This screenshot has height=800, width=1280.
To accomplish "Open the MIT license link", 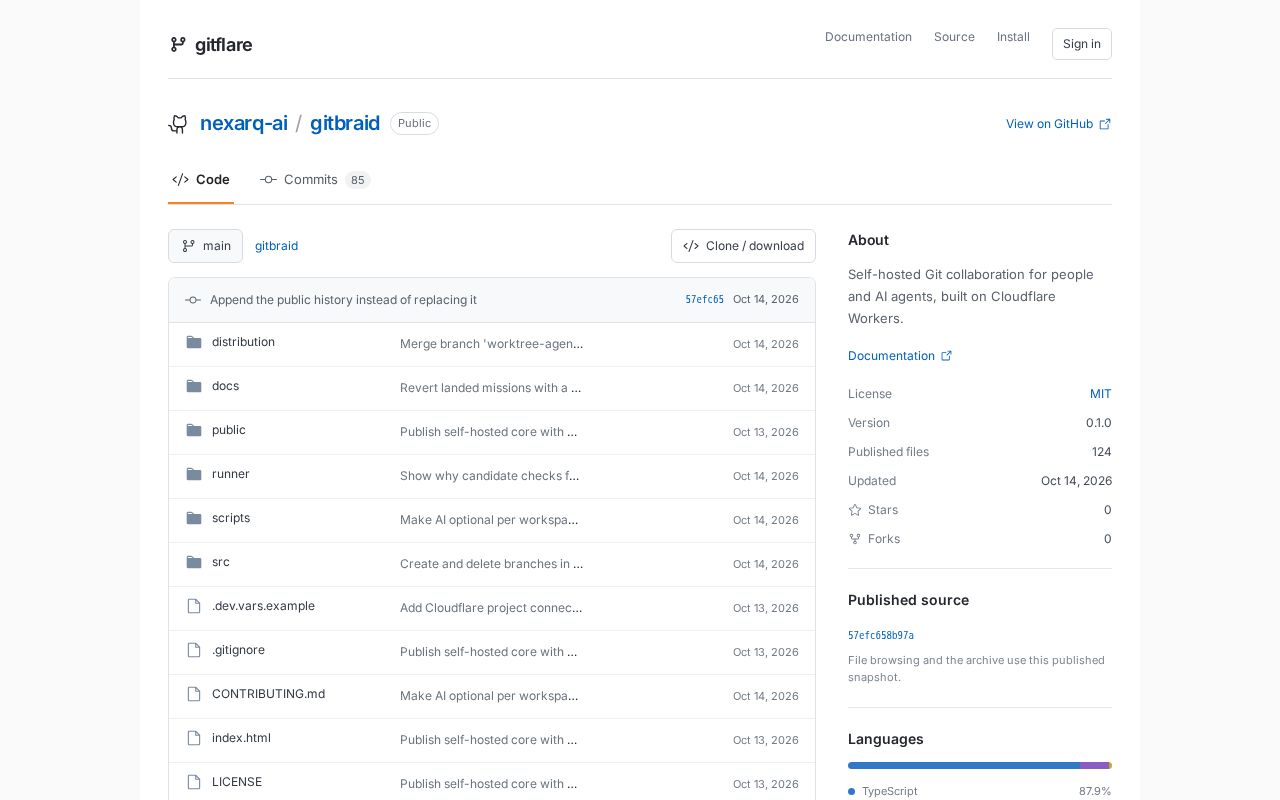I will point(1100,394).
